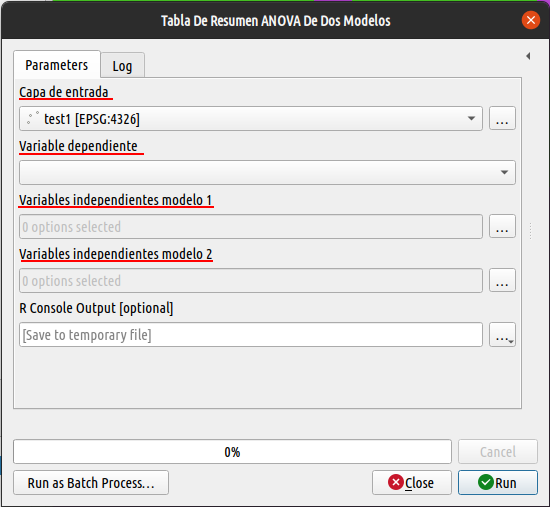The width and height of the screenshot is (550, 507).
Task: Select the test1 [EPSG:4326] combo box
Action: pyautogui.click(x=251, y=119)
